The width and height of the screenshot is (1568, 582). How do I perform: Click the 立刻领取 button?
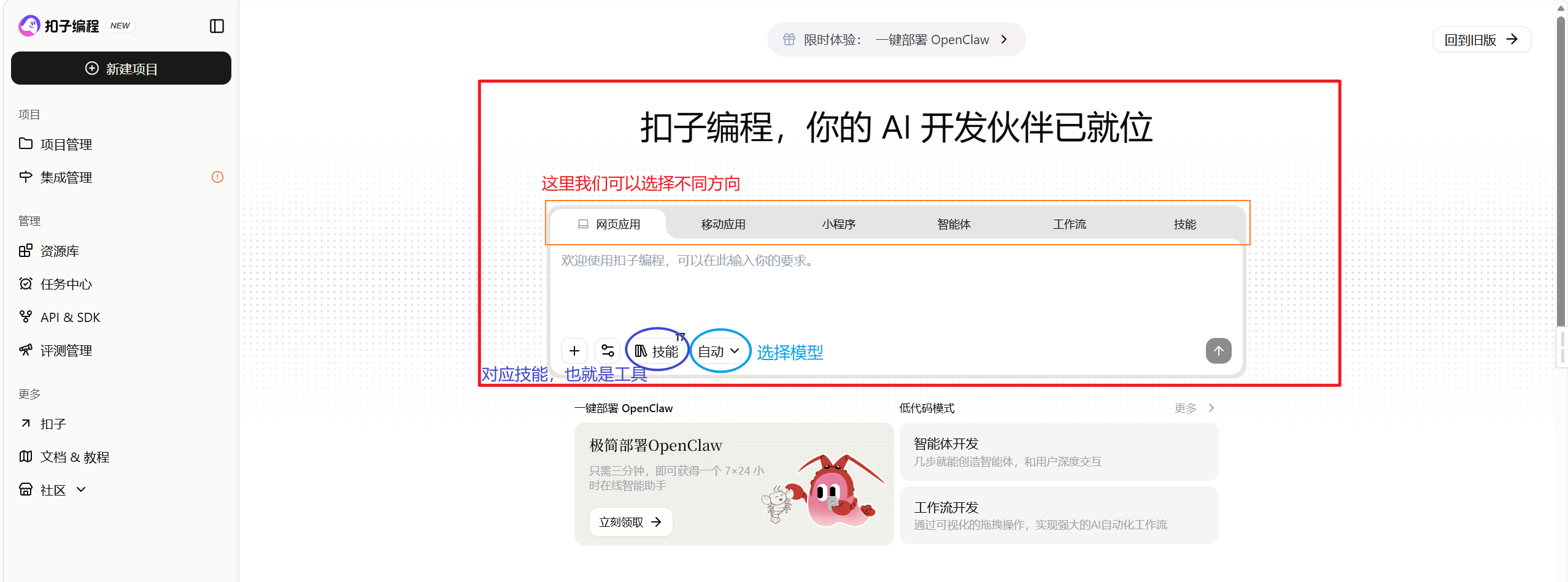pyautogui.click(x=631, y=522)
